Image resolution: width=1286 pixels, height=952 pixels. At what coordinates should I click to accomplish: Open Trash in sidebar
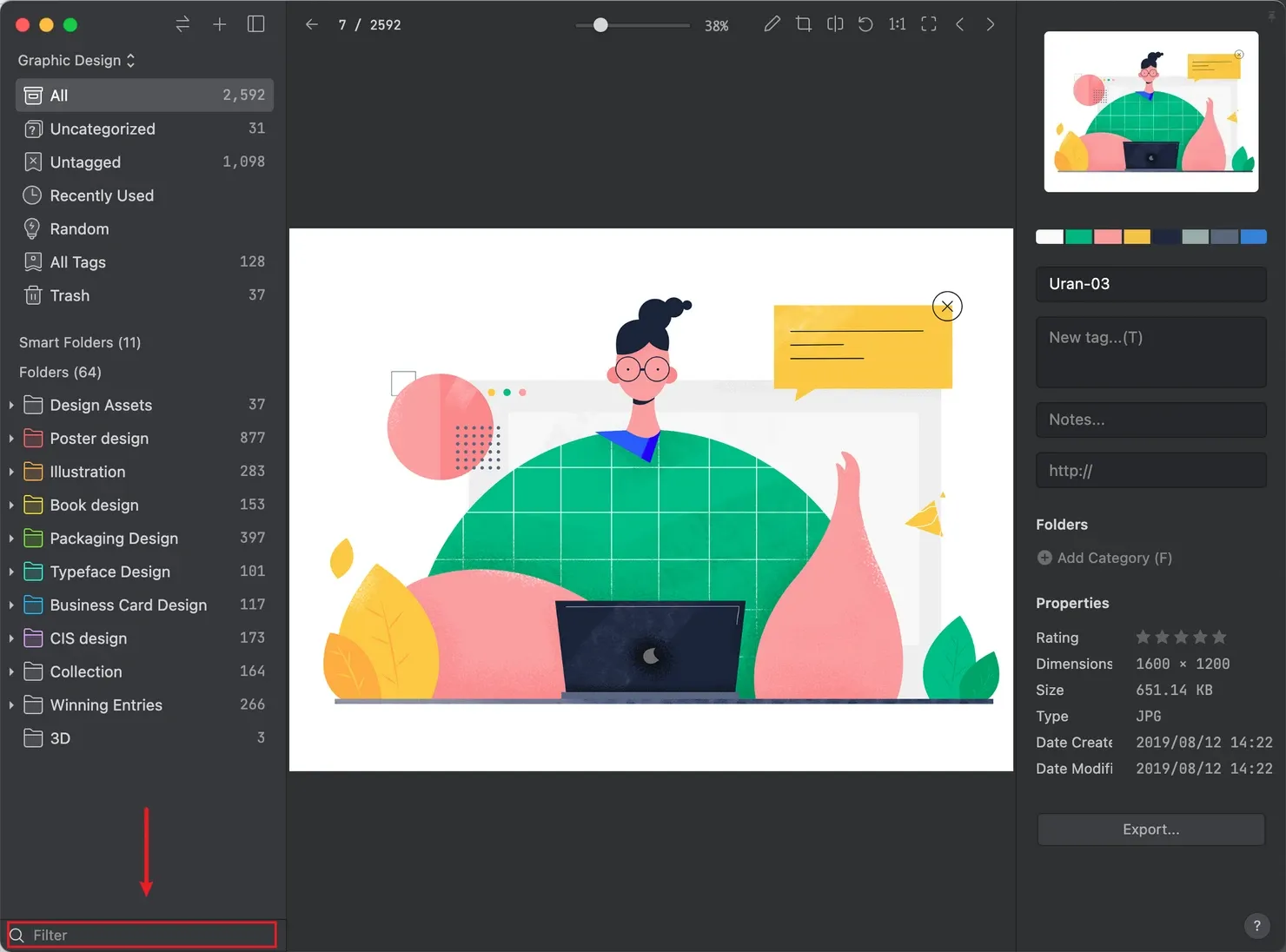point(144,295)
